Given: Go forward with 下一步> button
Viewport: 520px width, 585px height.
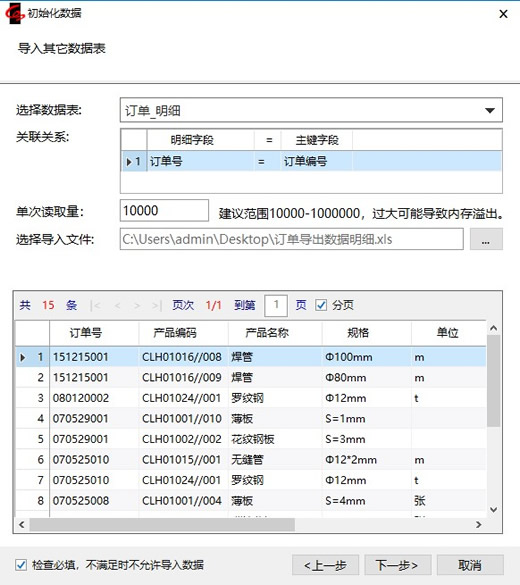Looking at the screenshot, I should [x=398, y=565].
